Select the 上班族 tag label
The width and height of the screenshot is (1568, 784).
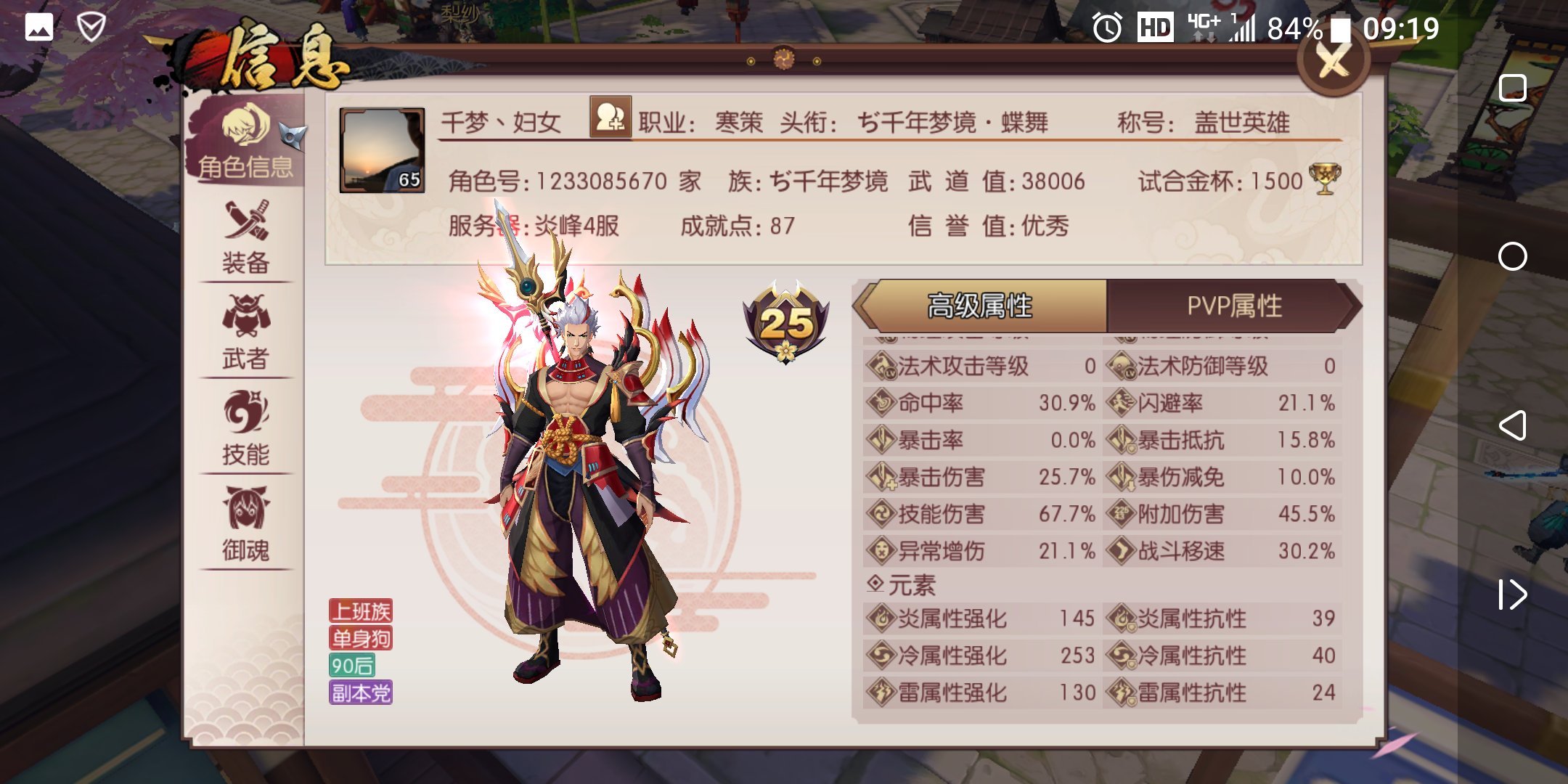coord(361,611)
